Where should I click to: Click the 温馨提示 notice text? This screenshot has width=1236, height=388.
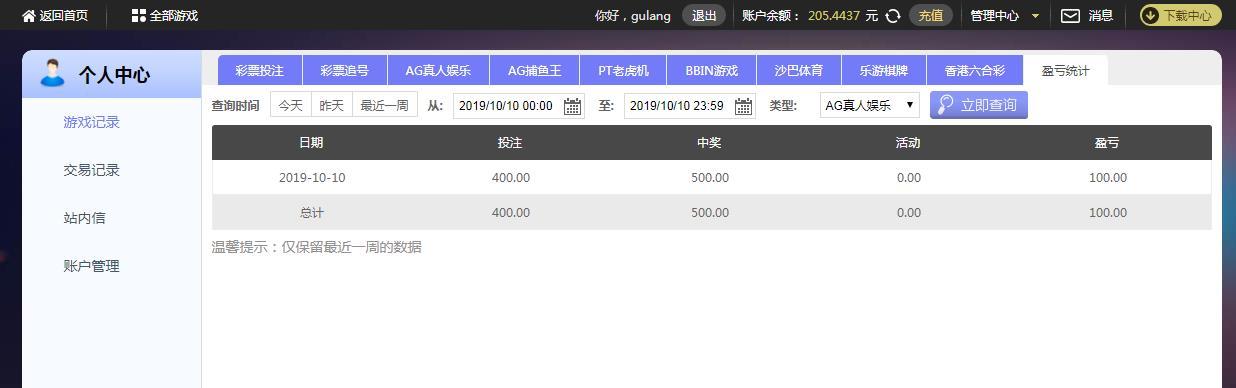coord(316,247)
